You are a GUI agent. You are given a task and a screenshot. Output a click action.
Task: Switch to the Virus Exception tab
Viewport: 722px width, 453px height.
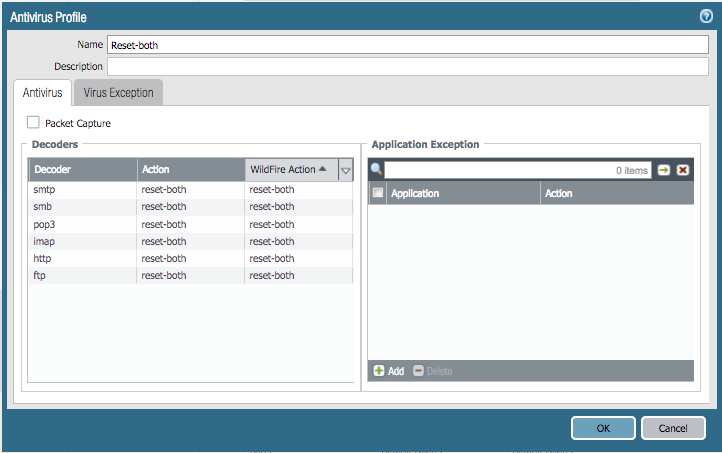click(x=118, y=93)
